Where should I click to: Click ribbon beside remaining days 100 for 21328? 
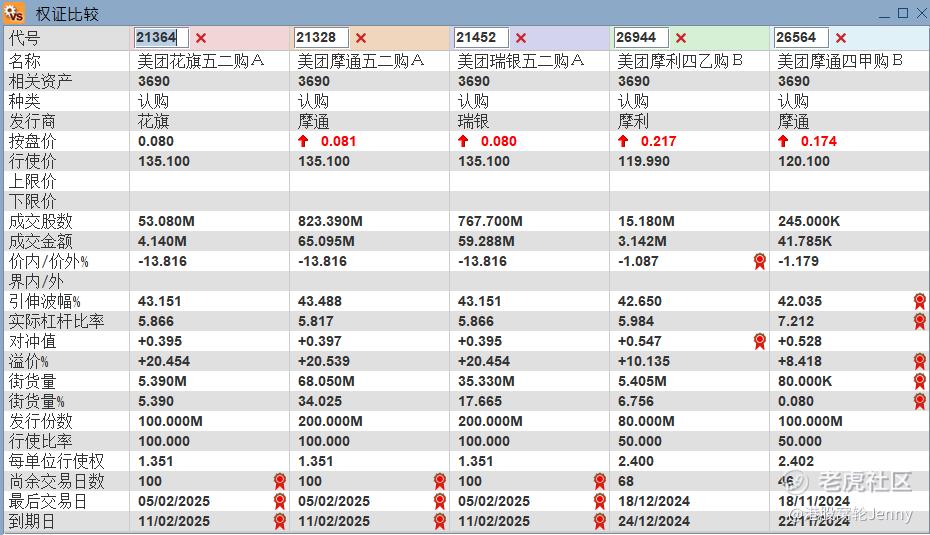coord(440,481)
